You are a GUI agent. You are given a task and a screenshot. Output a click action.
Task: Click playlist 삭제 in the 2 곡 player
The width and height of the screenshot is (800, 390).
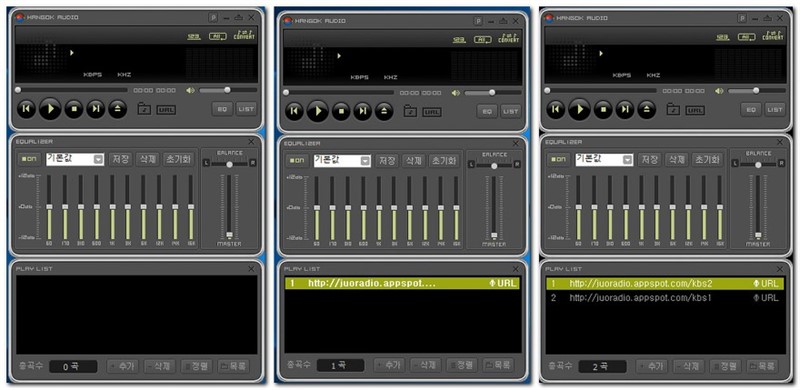click(689, 366)
